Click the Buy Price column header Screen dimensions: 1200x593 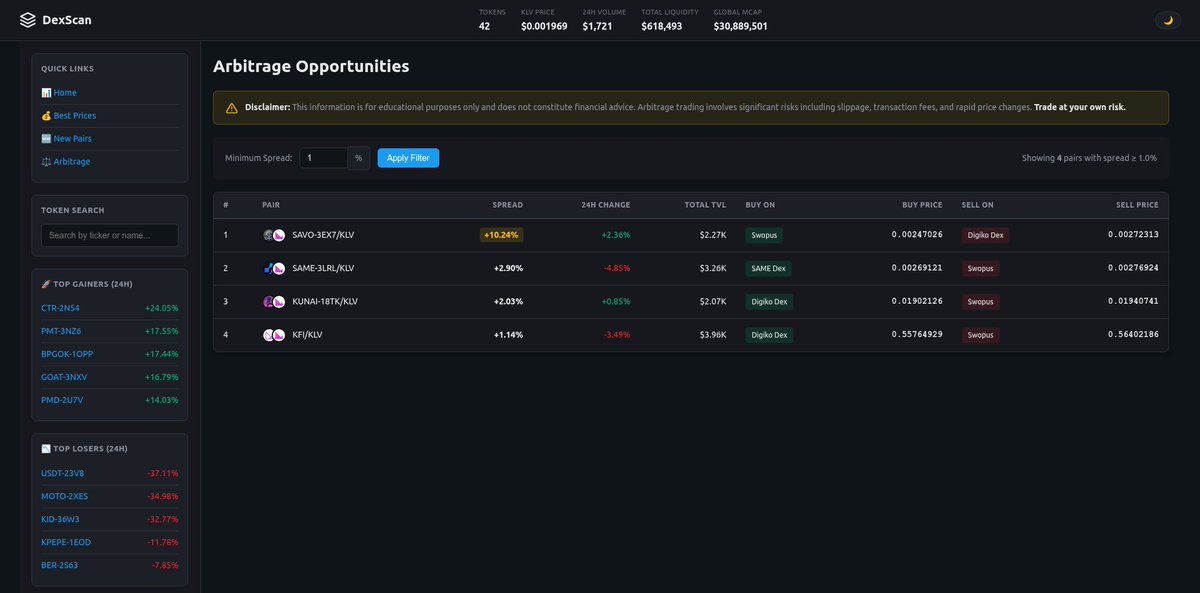[x=922, y=205]
